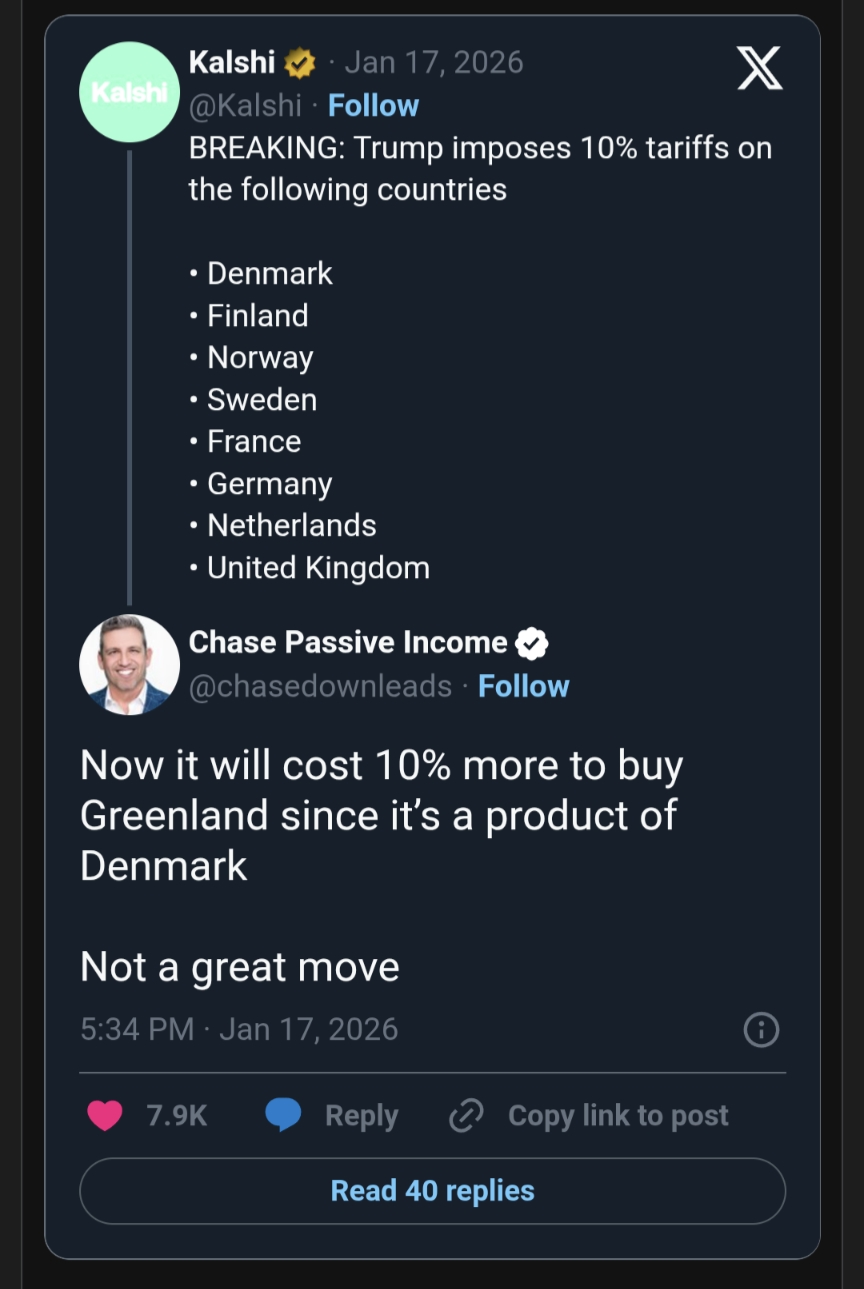
Task: Follow the @chasedownleads account
Action: [x=523, y=686]
